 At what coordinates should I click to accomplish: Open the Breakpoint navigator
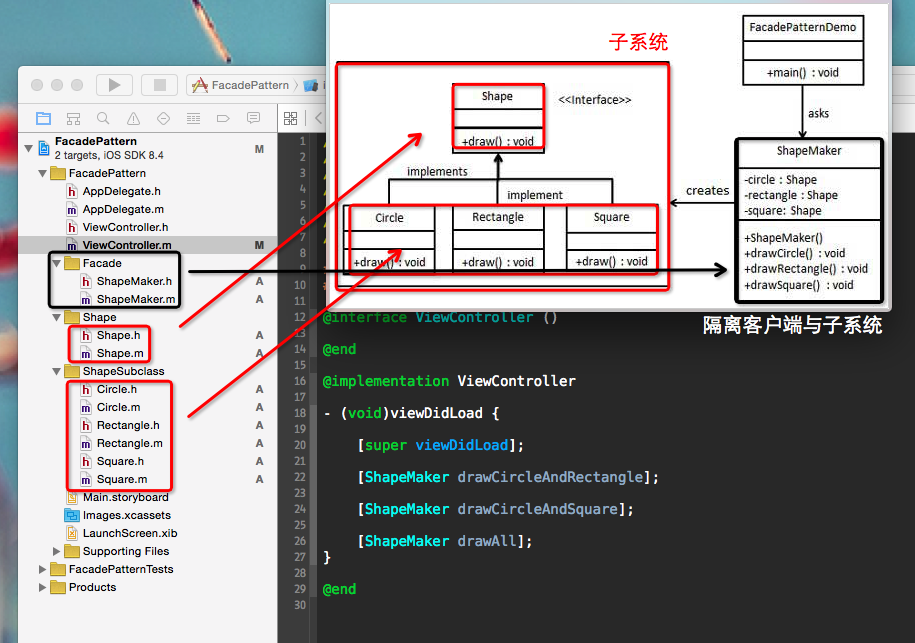tap(223, 118)
